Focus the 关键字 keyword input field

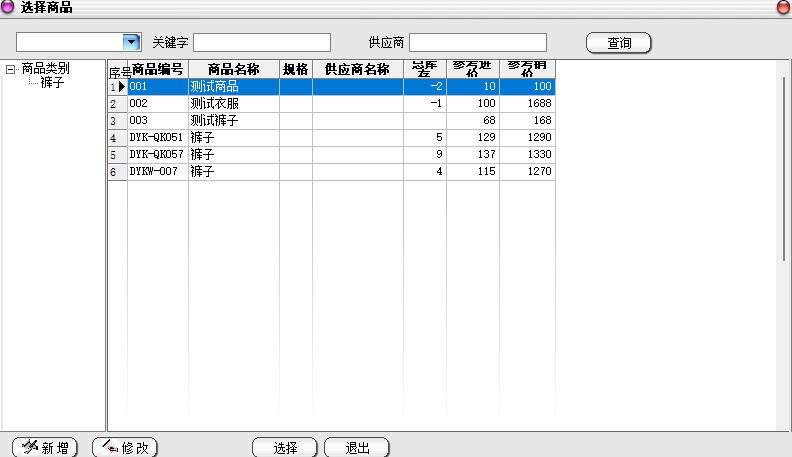[x=261, y=42]
